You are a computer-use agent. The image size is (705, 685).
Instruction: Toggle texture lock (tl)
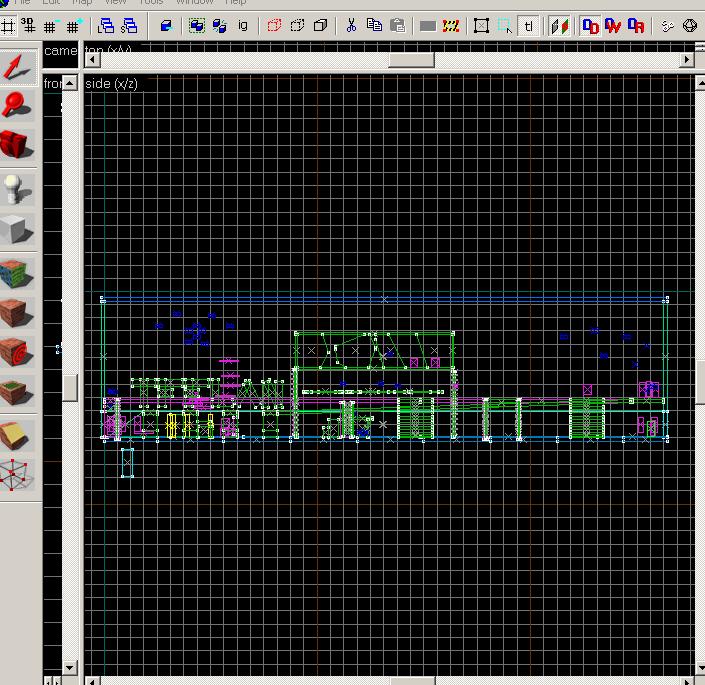pyautogui.click(x=528, y=26)
